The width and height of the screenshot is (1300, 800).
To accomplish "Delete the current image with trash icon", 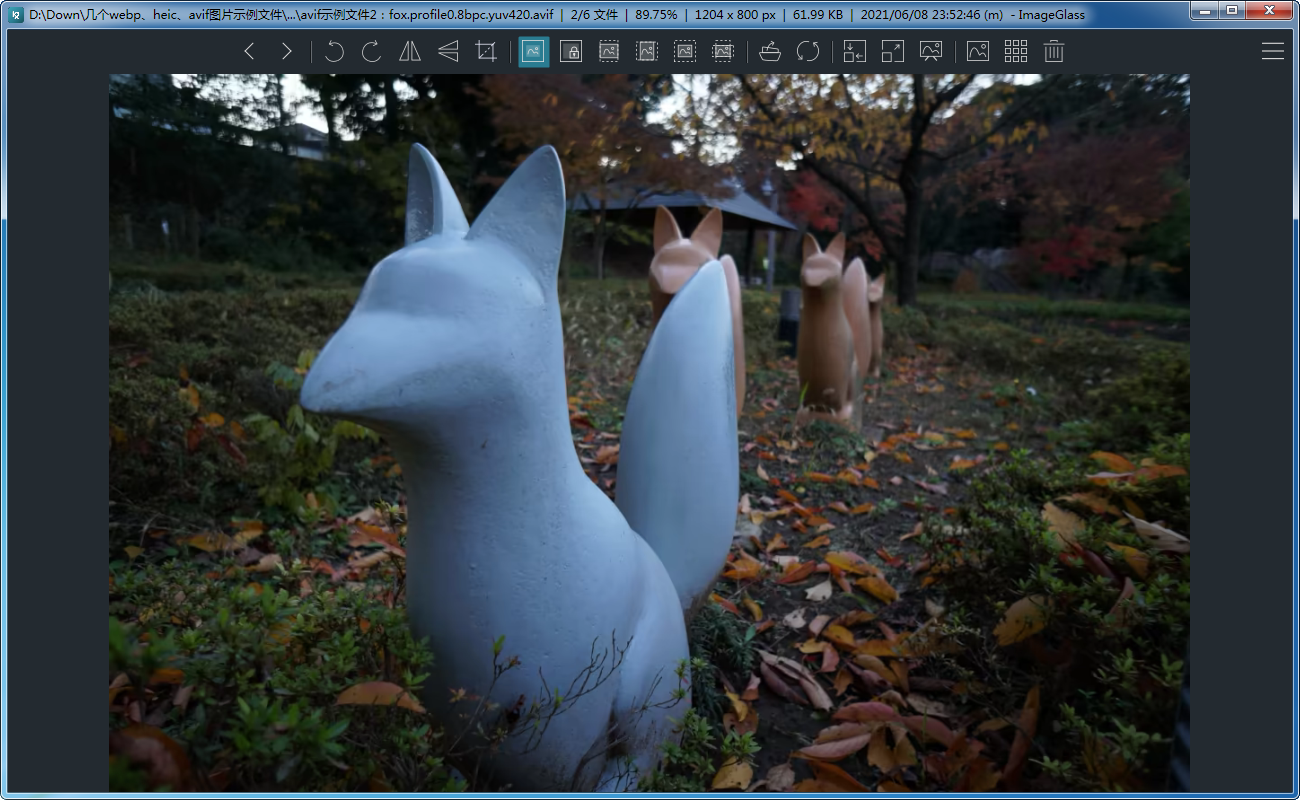I will click(x=1054, y=52).
